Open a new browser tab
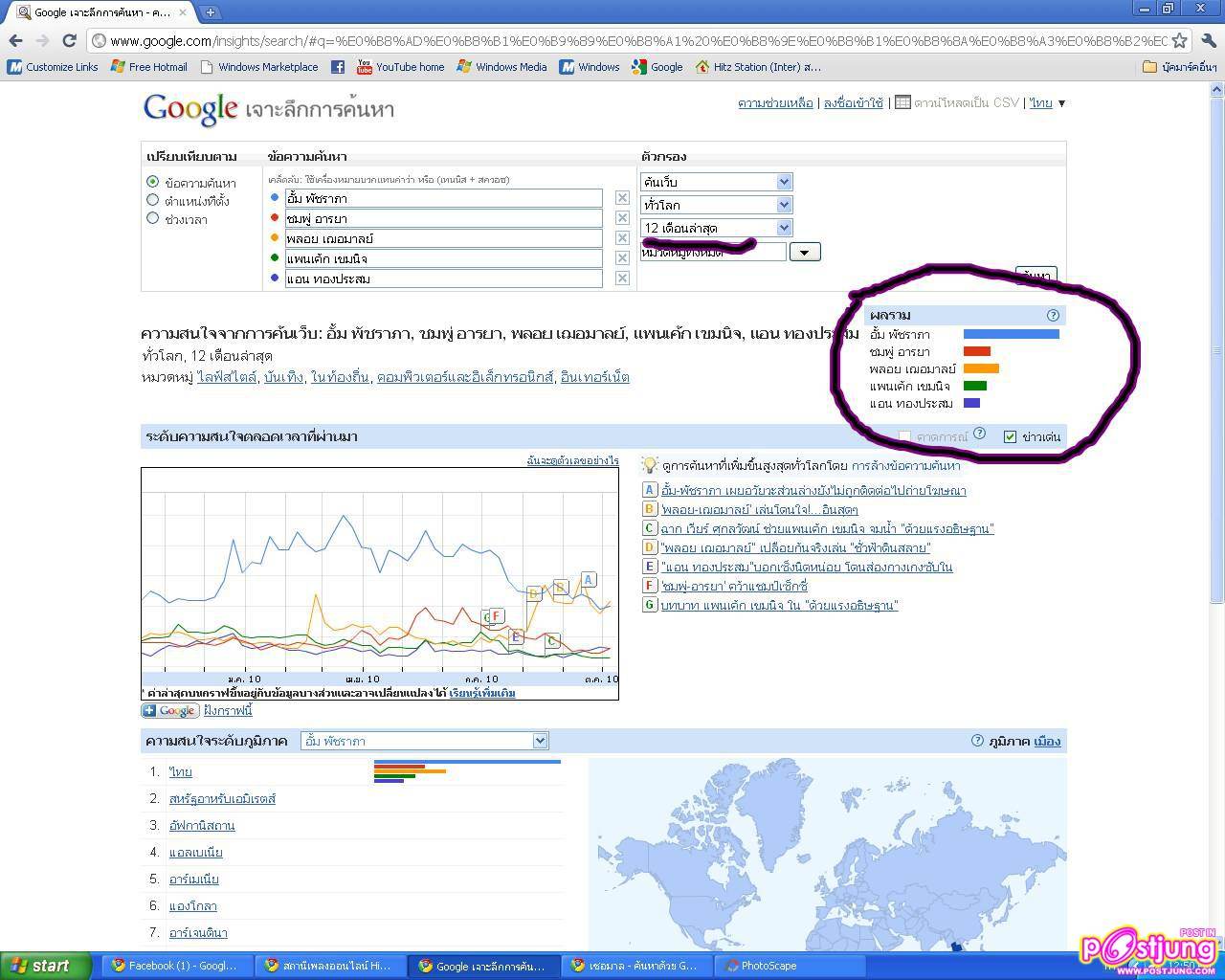Image resolution: width=1225 pixels, height=980 pixels. 210,12
